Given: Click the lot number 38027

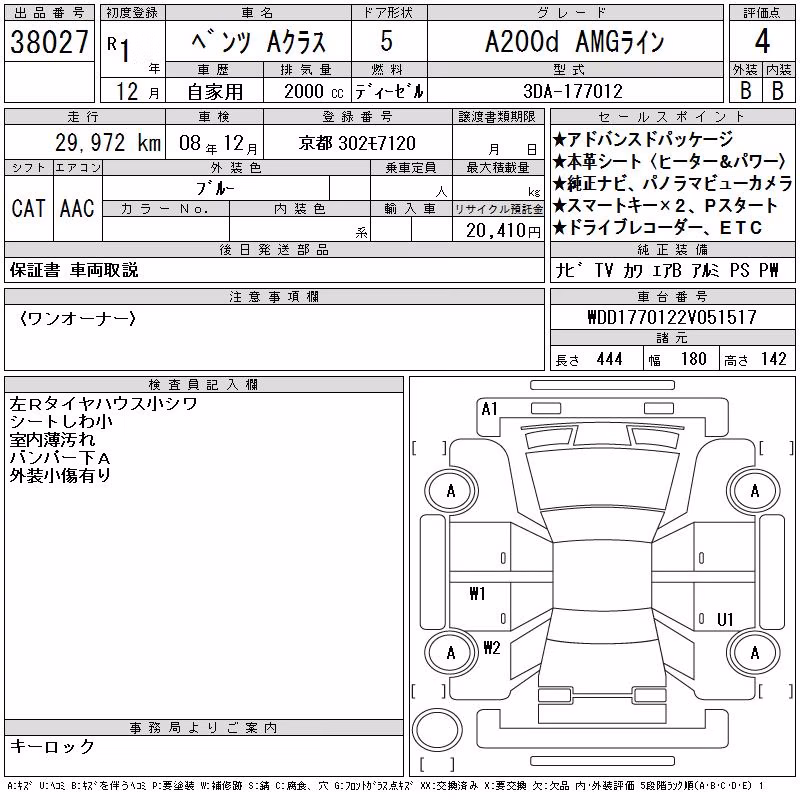Looking at the screenshot, I should coord(49,42).
